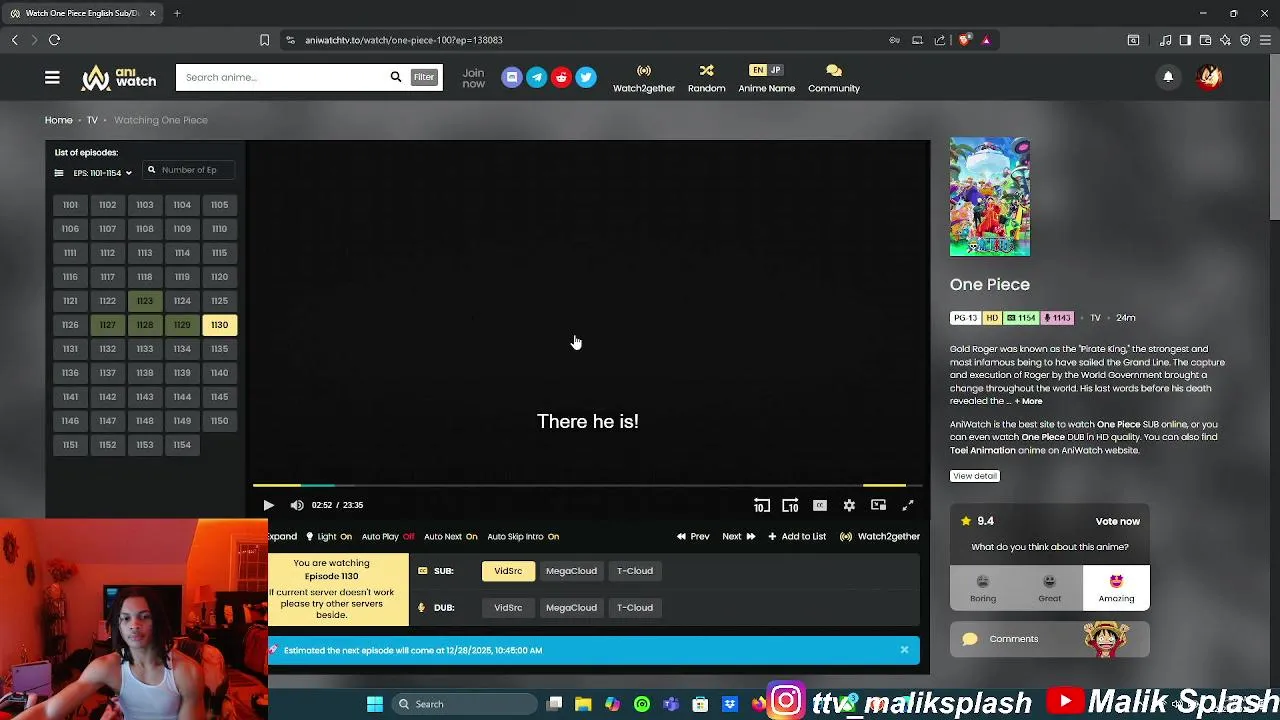Open the video player settings gear
Image resolution: width=1280 pixels, height=720 pixels.
849,505
